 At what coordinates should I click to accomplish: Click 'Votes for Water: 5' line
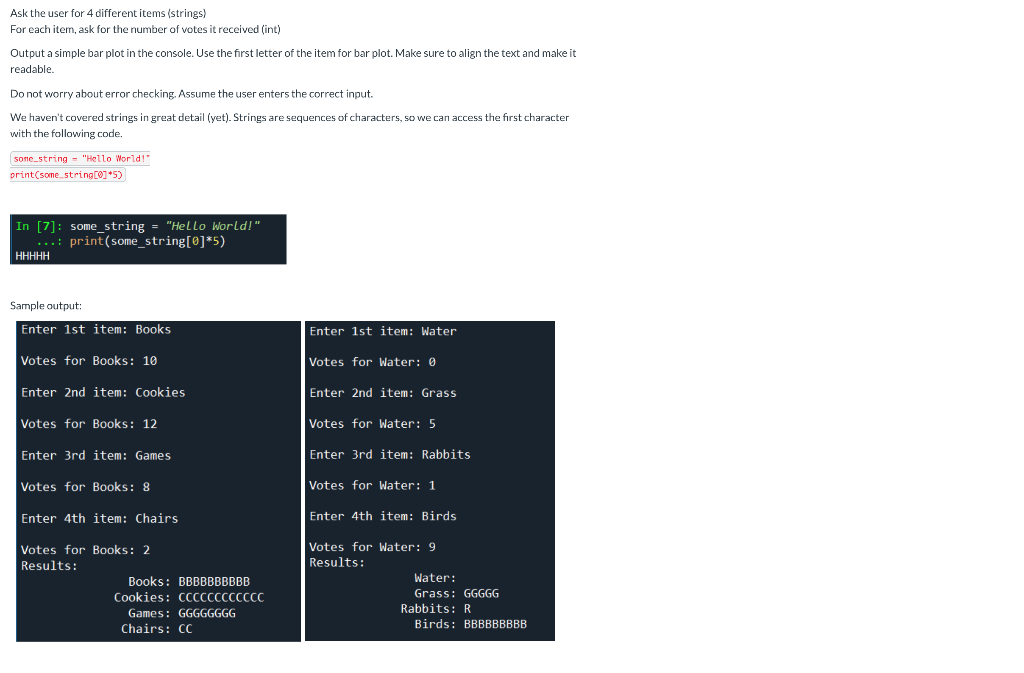pyautogui.click(x=372, y=424)
